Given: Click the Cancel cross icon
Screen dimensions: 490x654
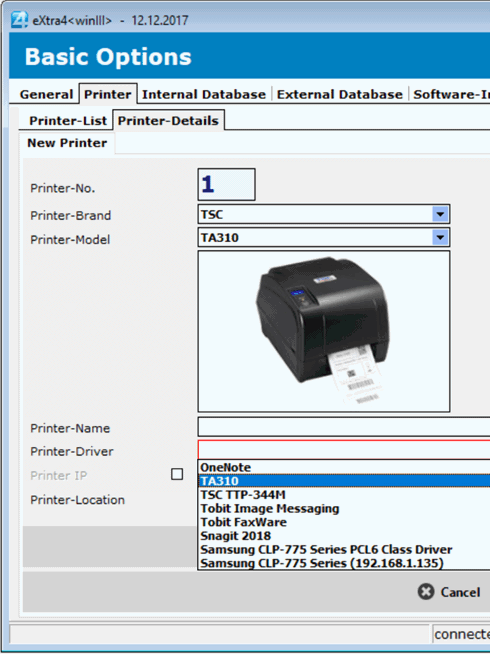Looking at the screenshot, I should point(426,591).
